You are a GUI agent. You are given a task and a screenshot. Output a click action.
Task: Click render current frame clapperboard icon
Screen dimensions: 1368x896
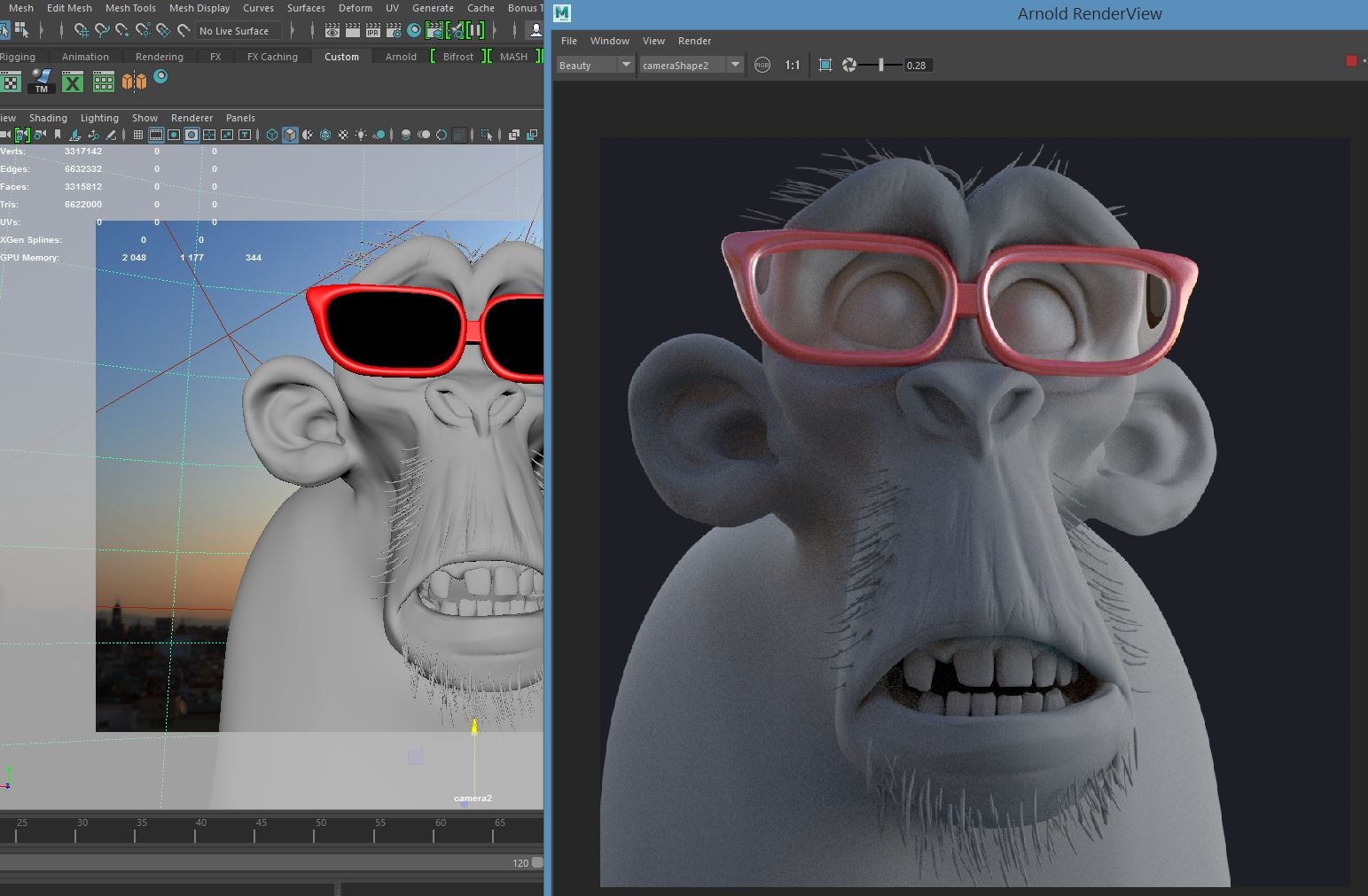352,30
